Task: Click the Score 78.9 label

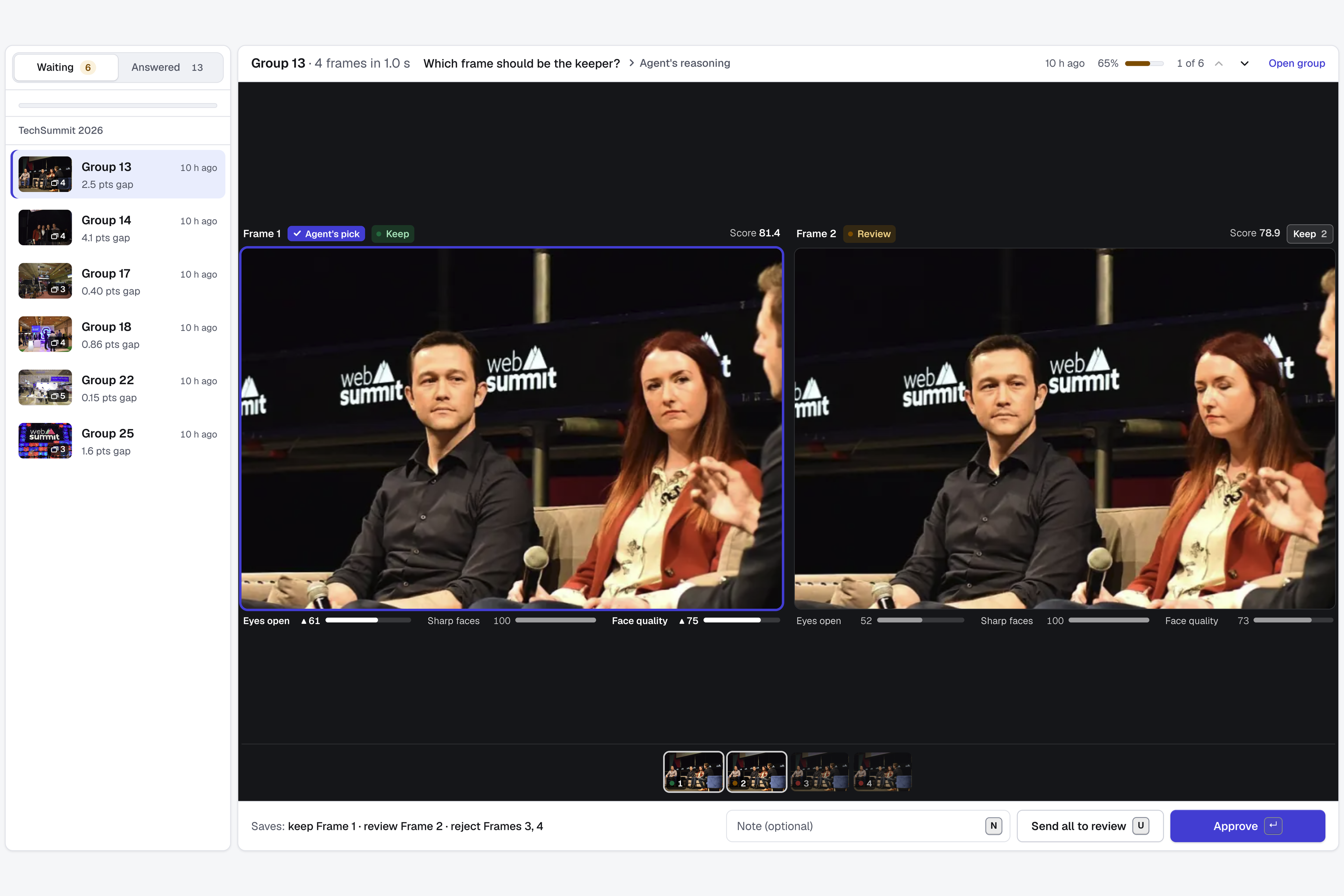Action: (x=1255, y=233)
